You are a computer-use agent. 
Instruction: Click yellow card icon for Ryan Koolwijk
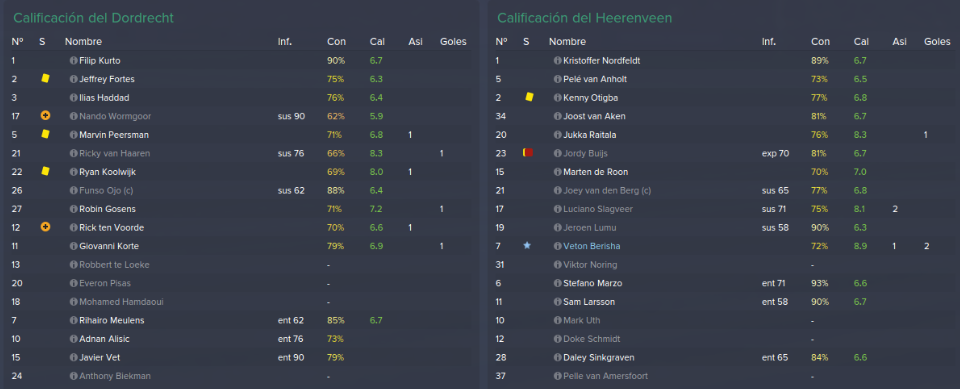pyautogui.click(x=45, y=172)
